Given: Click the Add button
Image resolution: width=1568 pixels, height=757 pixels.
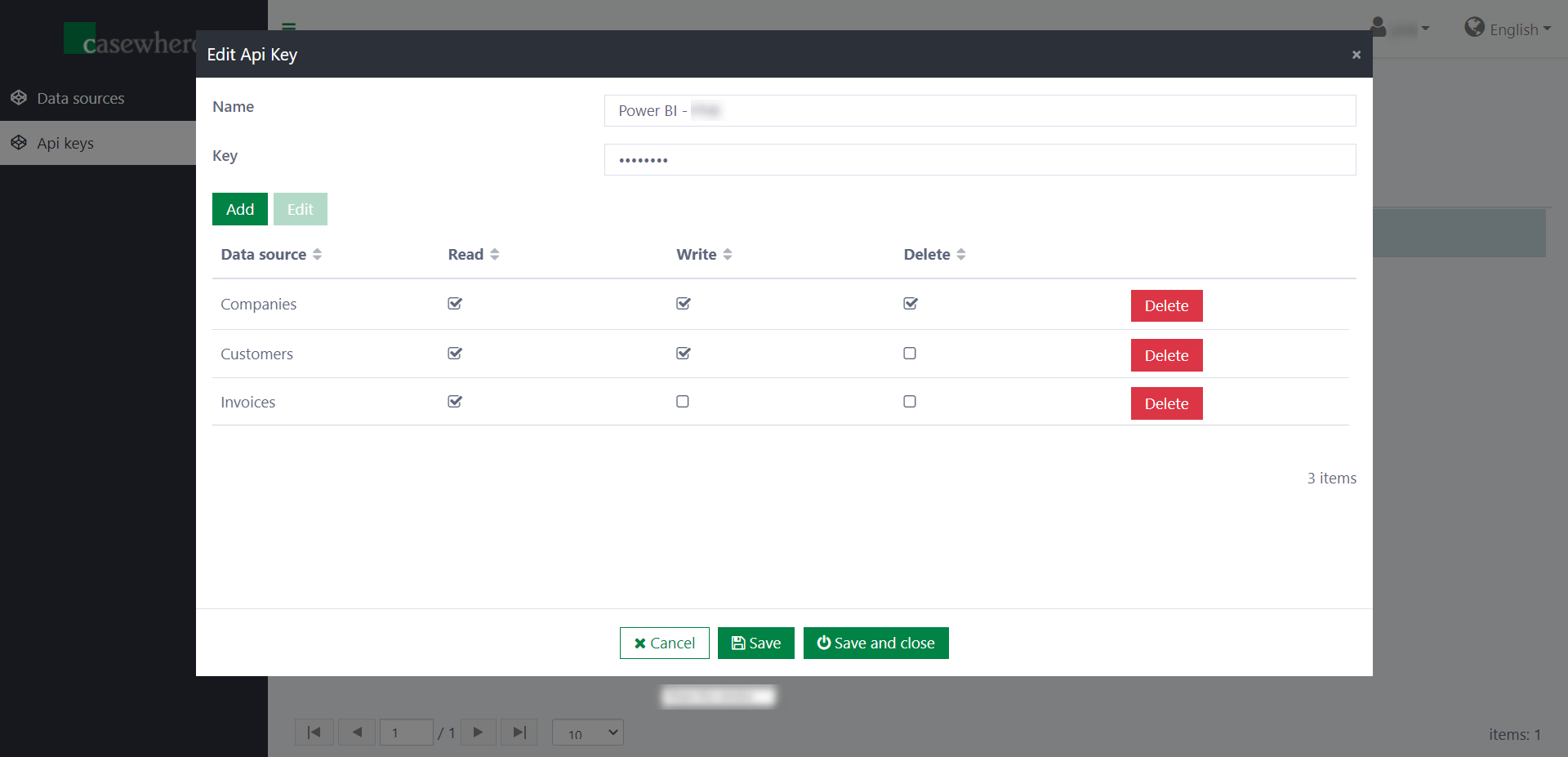Looking at the screenshot, I should tap(240, 209).
